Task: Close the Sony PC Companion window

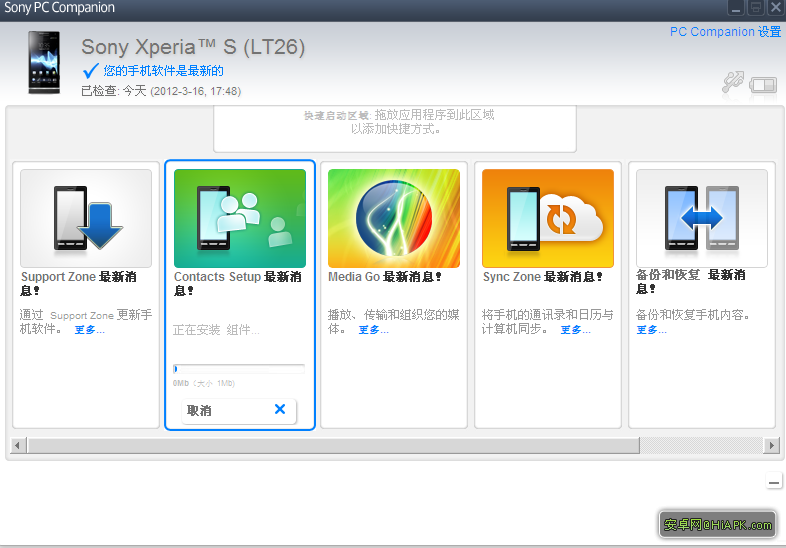Action: click(775, 8)
